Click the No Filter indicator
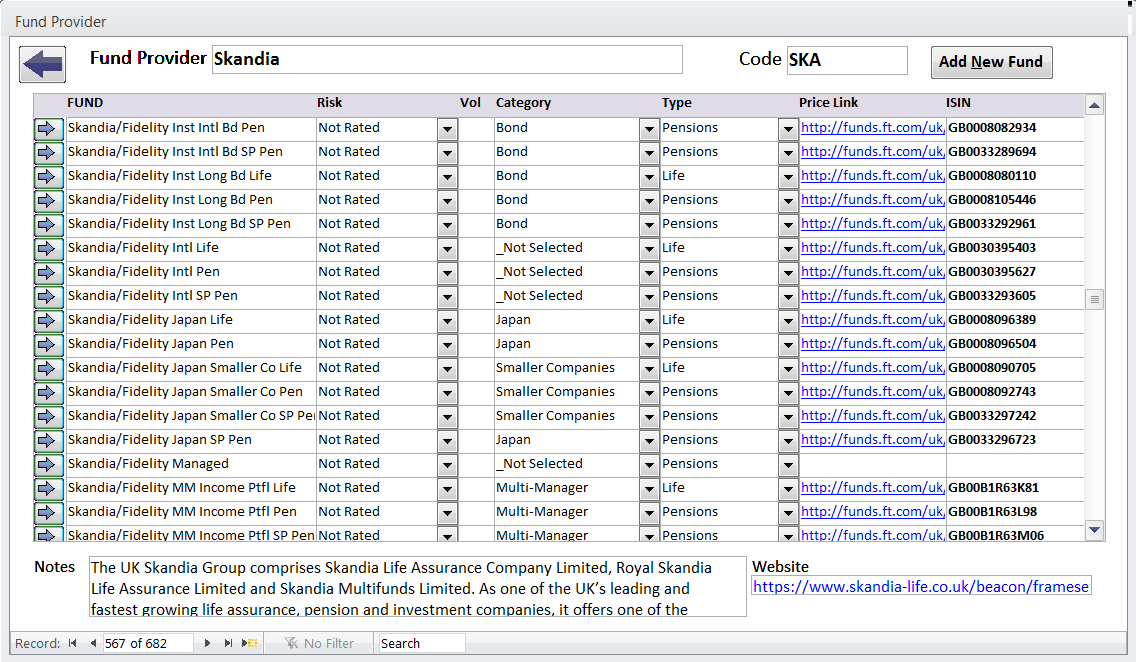Viewport: 1136px width, 662px height. coord(320,643)
